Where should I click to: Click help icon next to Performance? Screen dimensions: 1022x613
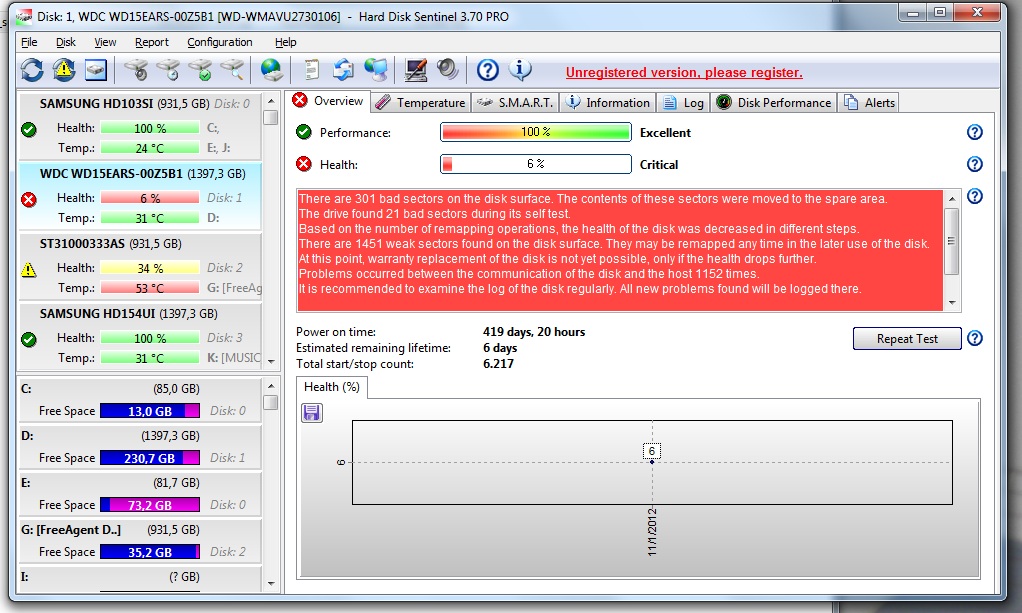point(974,132)
